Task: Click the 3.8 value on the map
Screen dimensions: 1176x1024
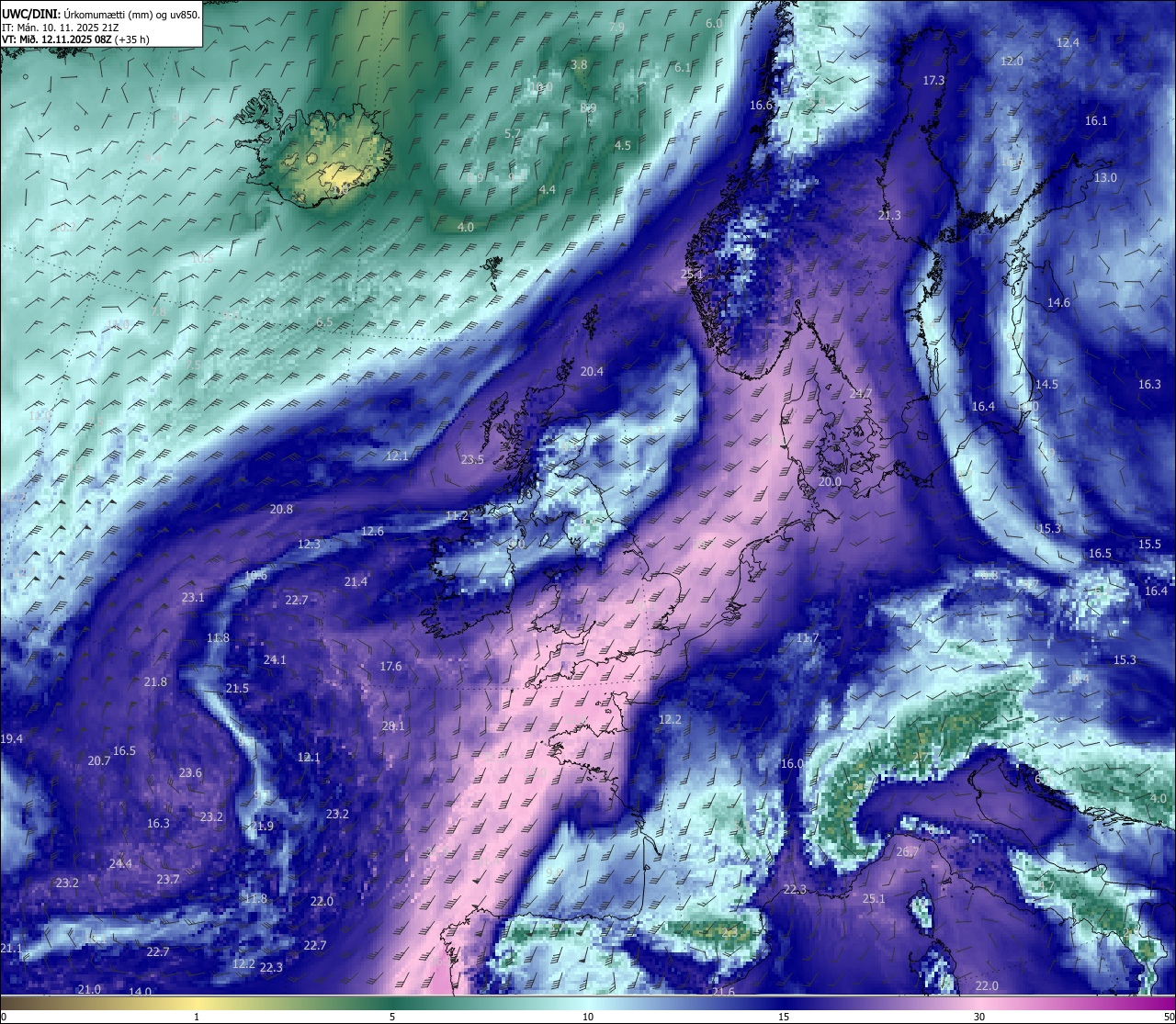Action: point(579,64)
